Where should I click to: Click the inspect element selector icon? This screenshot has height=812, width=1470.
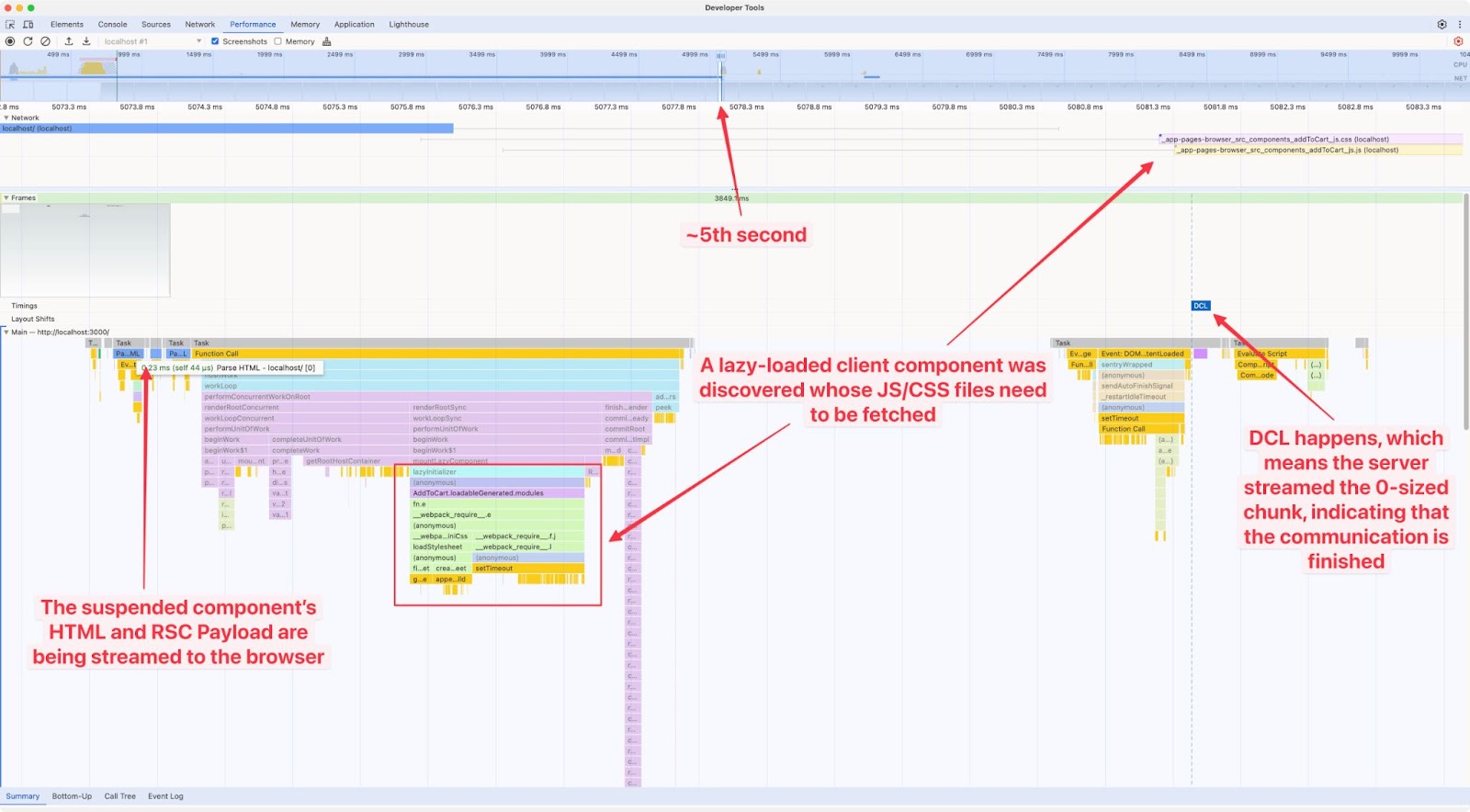10,25
